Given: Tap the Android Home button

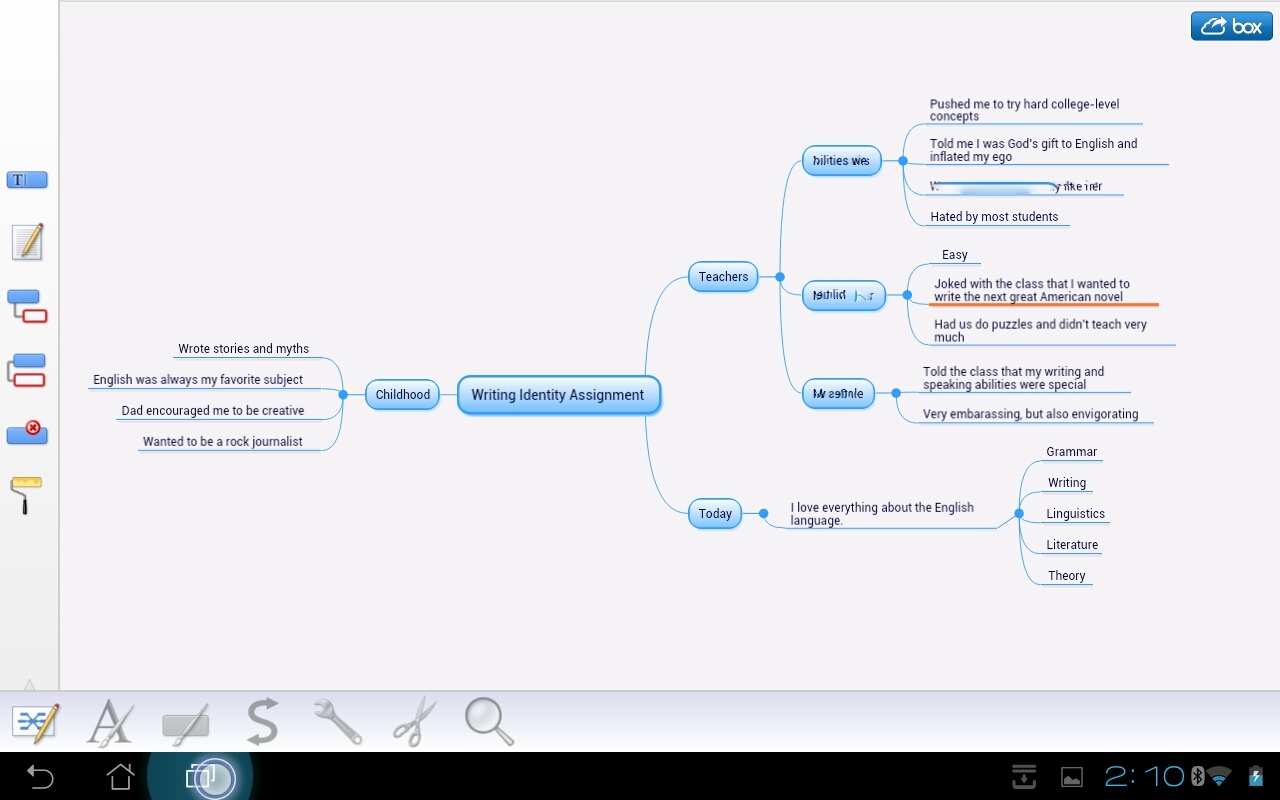Looking at the screenshot, I should (120, 776).
